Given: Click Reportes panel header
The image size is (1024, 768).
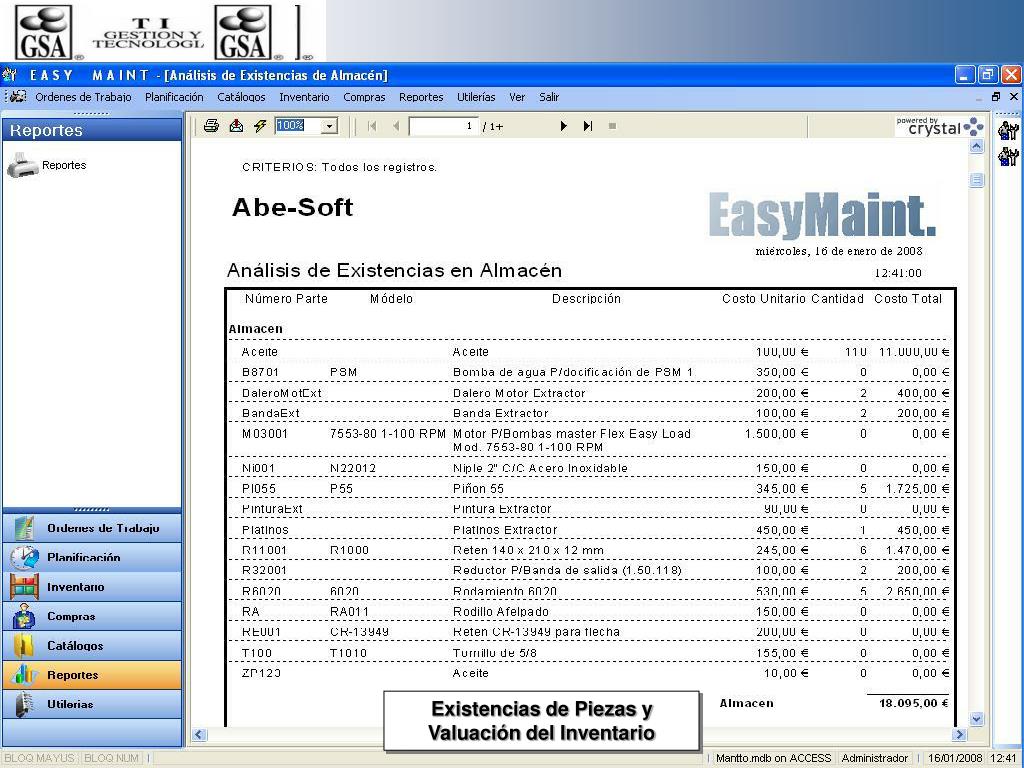Looking at the screenshot, I should click(x=92, y=130).
